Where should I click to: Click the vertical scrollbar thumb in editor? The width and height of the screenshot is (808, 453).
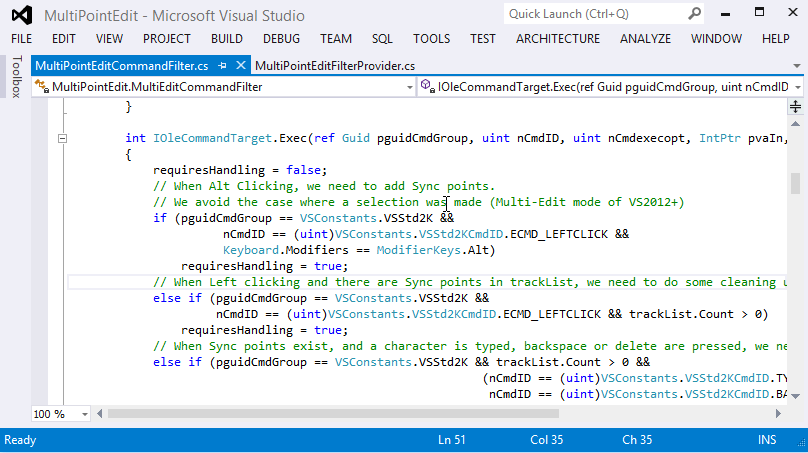[796, 184]
